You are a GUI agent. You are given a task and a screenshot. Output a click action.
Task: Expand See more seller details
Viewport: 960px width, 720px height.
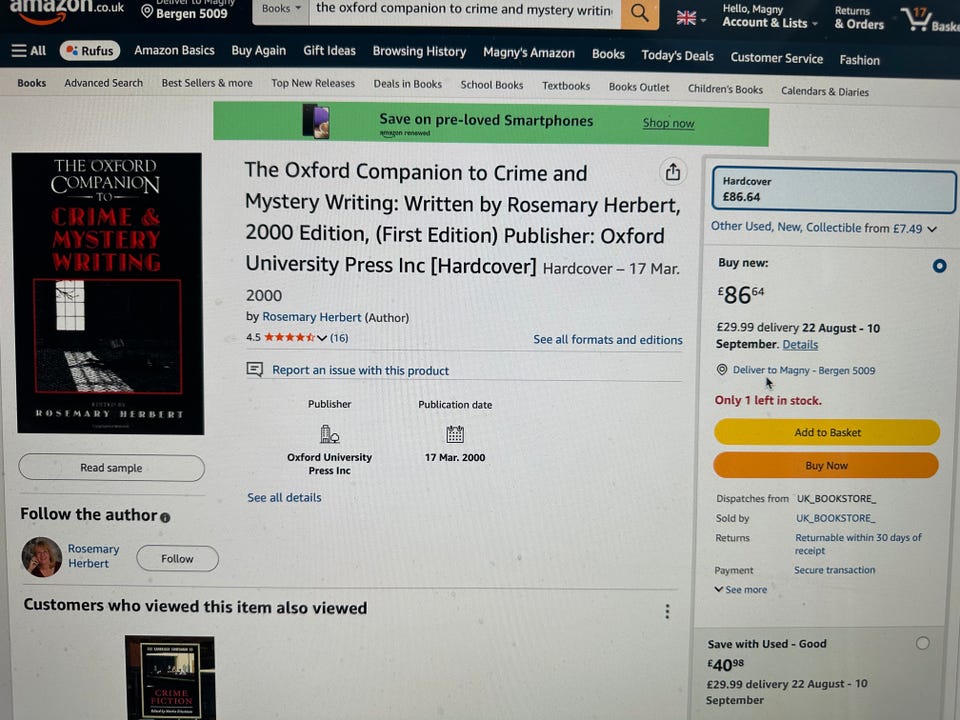click(x=741, y=590)
